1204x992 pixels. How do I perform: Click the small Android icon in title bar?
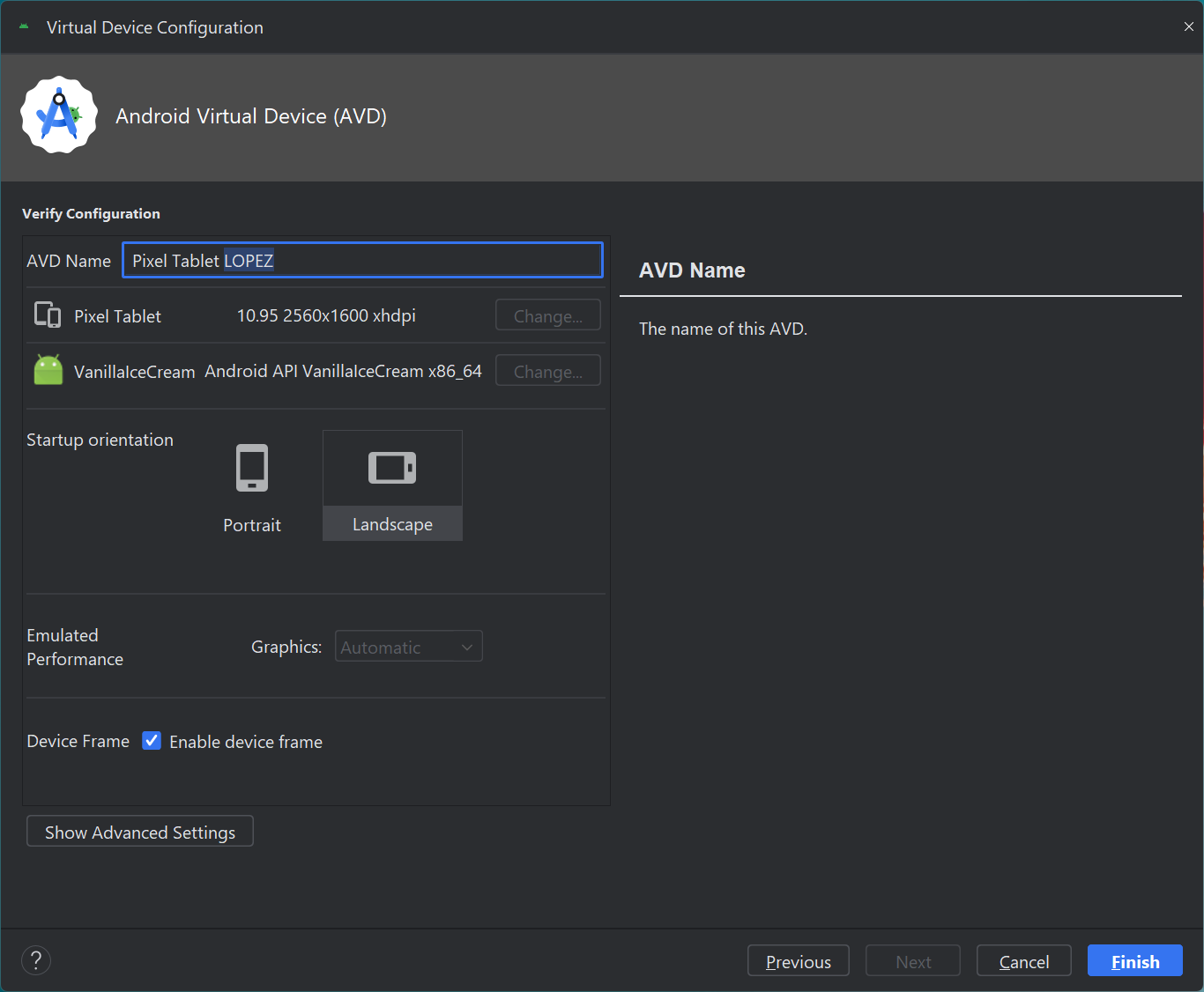point(24,27)
